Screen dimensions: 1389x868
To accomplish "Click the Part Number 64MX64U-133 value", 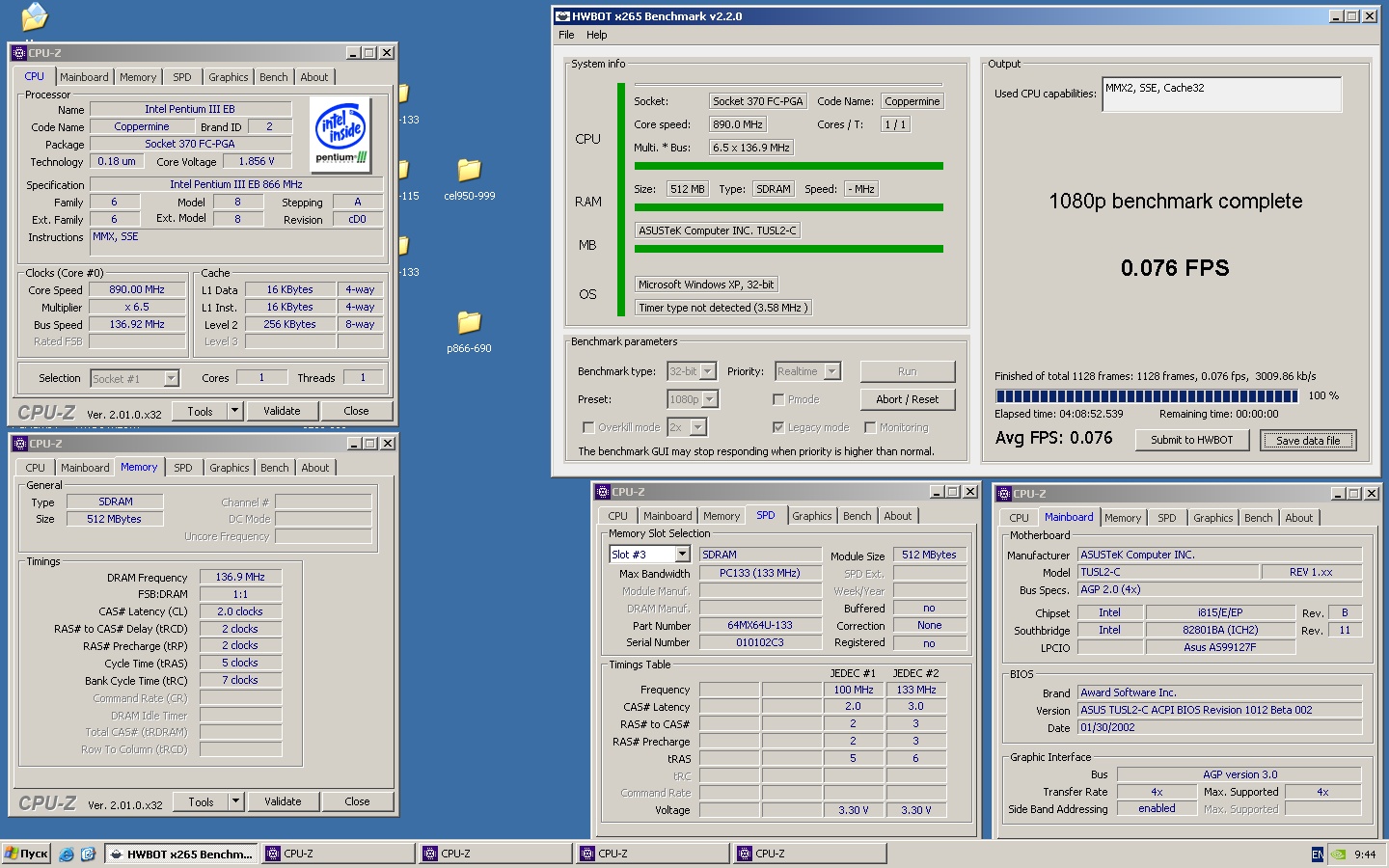I will [760, 625].
